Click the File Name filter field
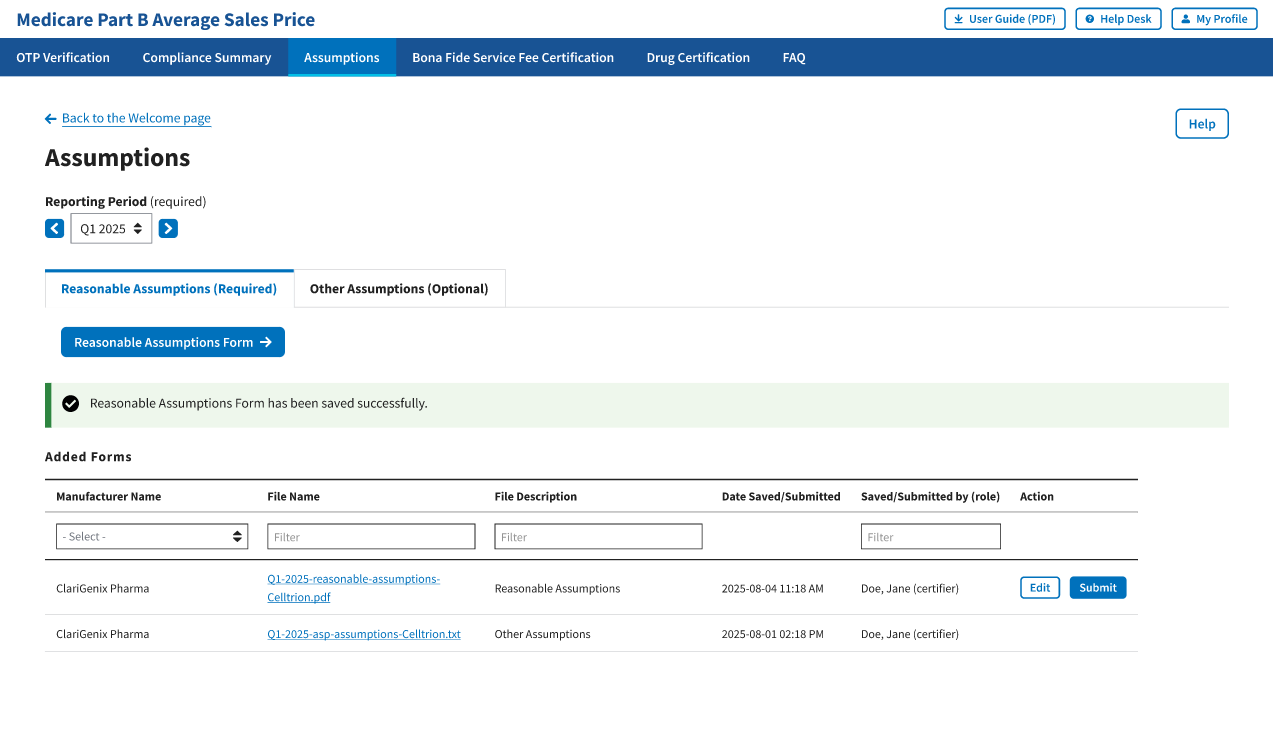1273x737 pixels. 371,537
